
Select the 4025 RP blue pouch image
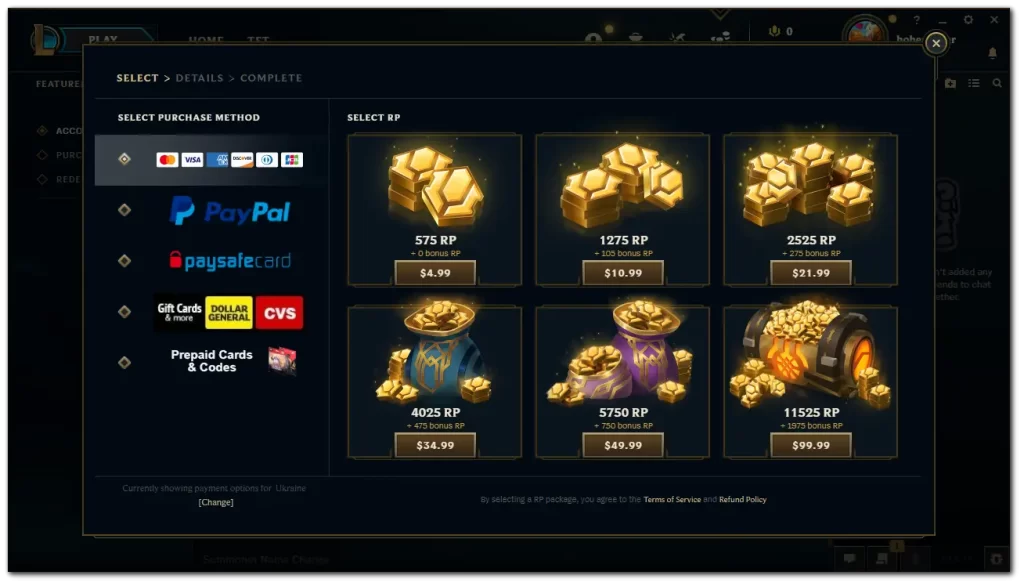(435, 353)
